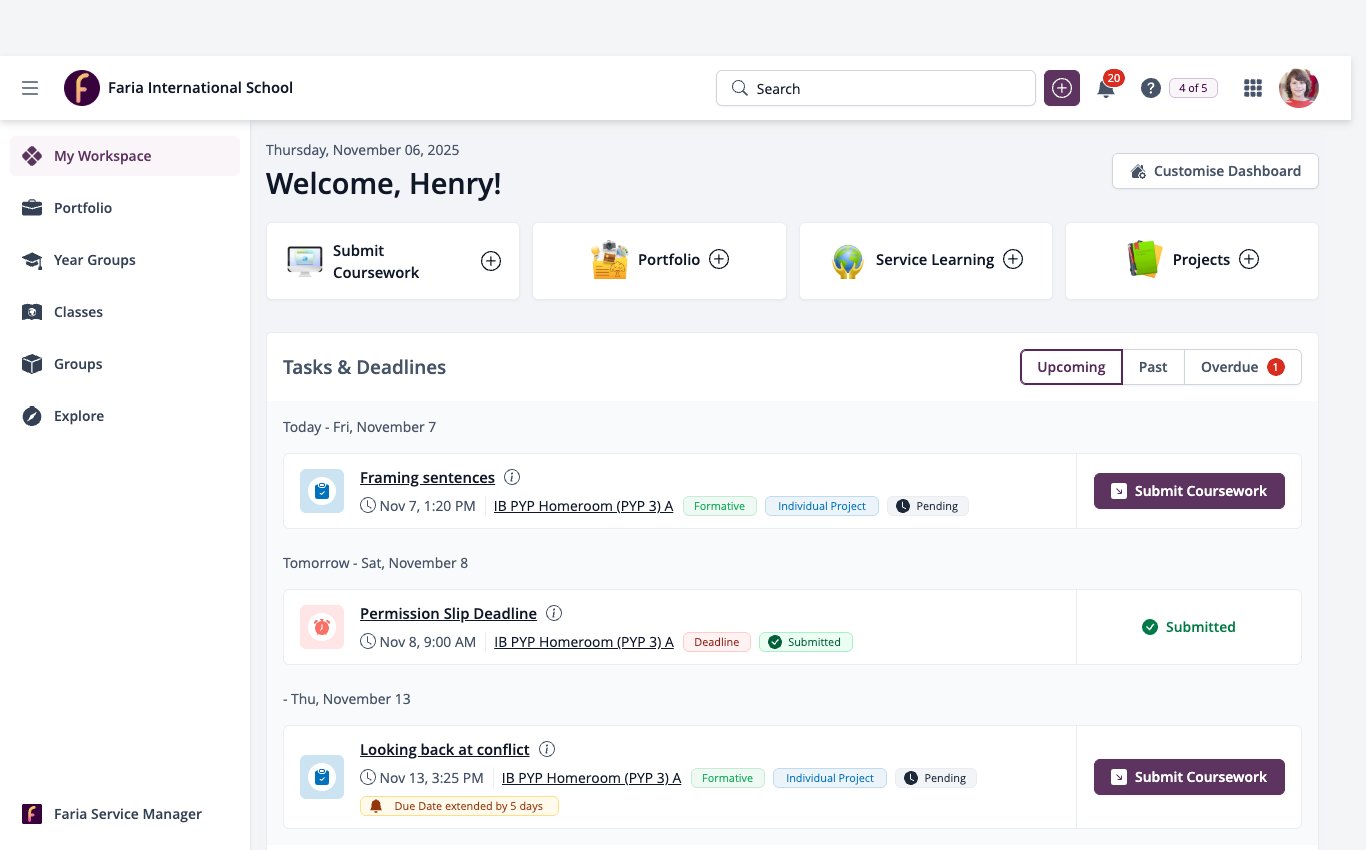Open user profile avatar menu
Viewport: 1366px width, 850px height.
click(1299, 88)
